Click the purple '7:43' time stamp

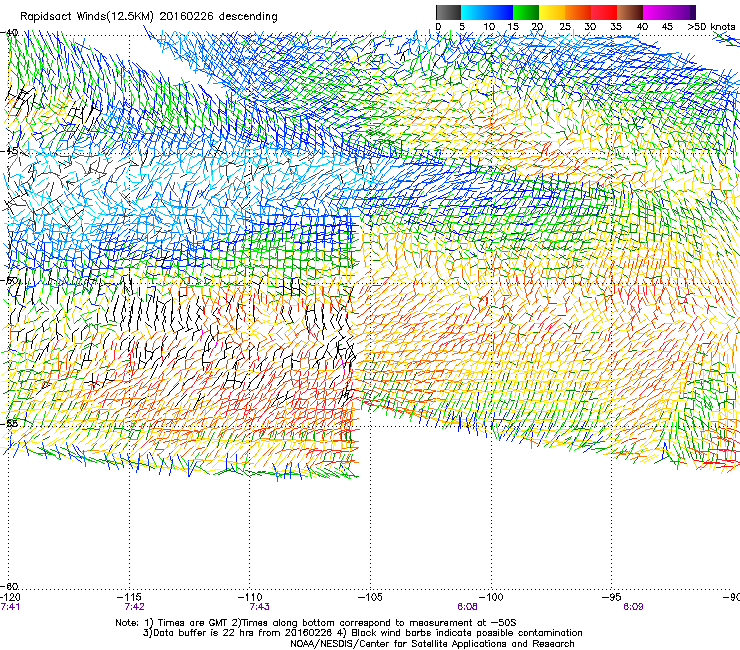coord(260,607)
